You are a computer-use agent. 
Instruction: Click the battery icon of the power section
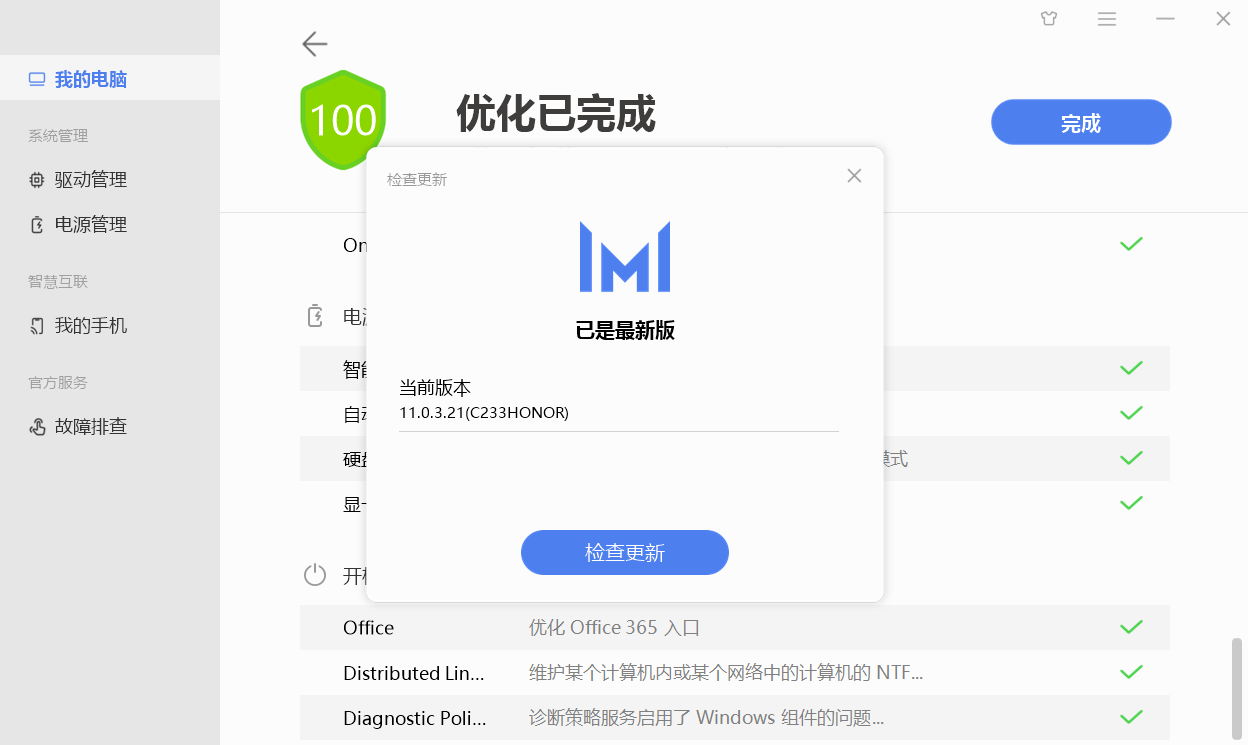click(315, 317)
